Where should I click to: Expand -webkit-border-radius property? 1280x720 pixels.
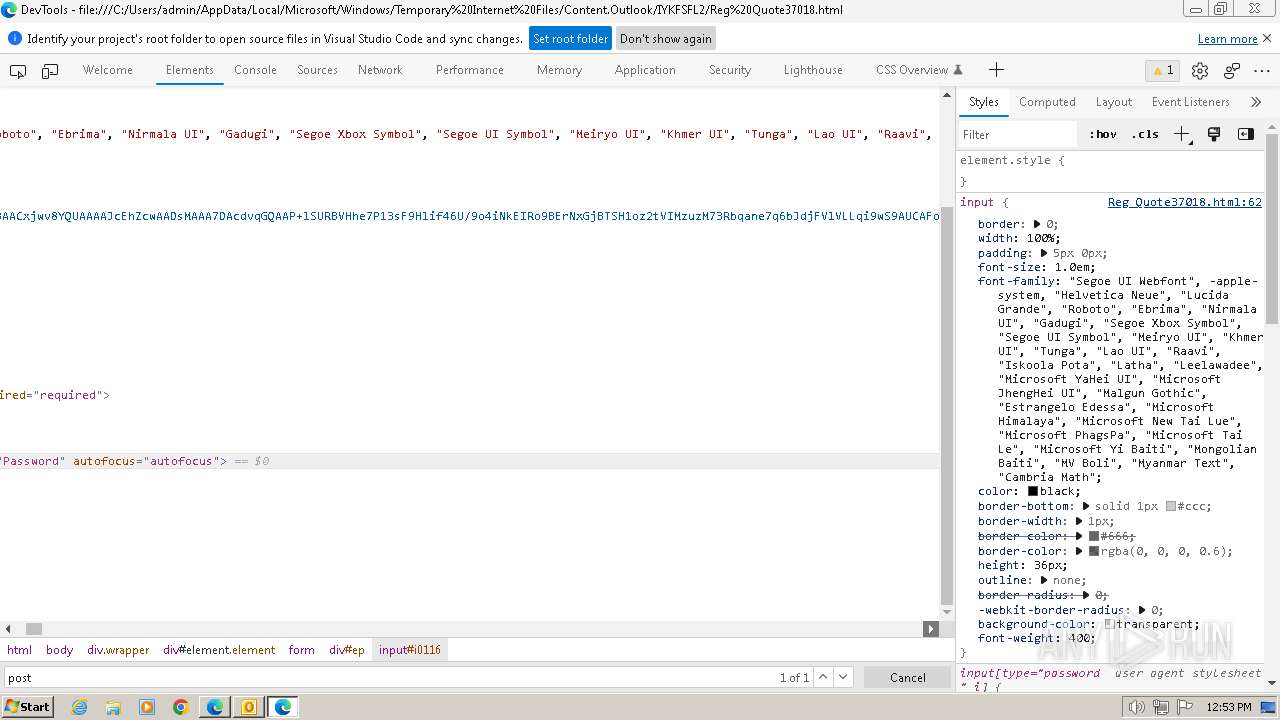[x=1142, y=610]
